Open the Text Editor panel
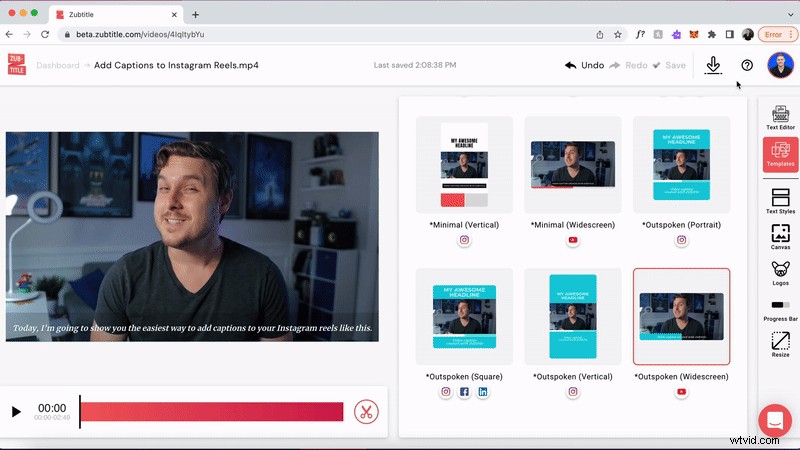This screenshot has width=800, height=450. [x=780, y=117]
